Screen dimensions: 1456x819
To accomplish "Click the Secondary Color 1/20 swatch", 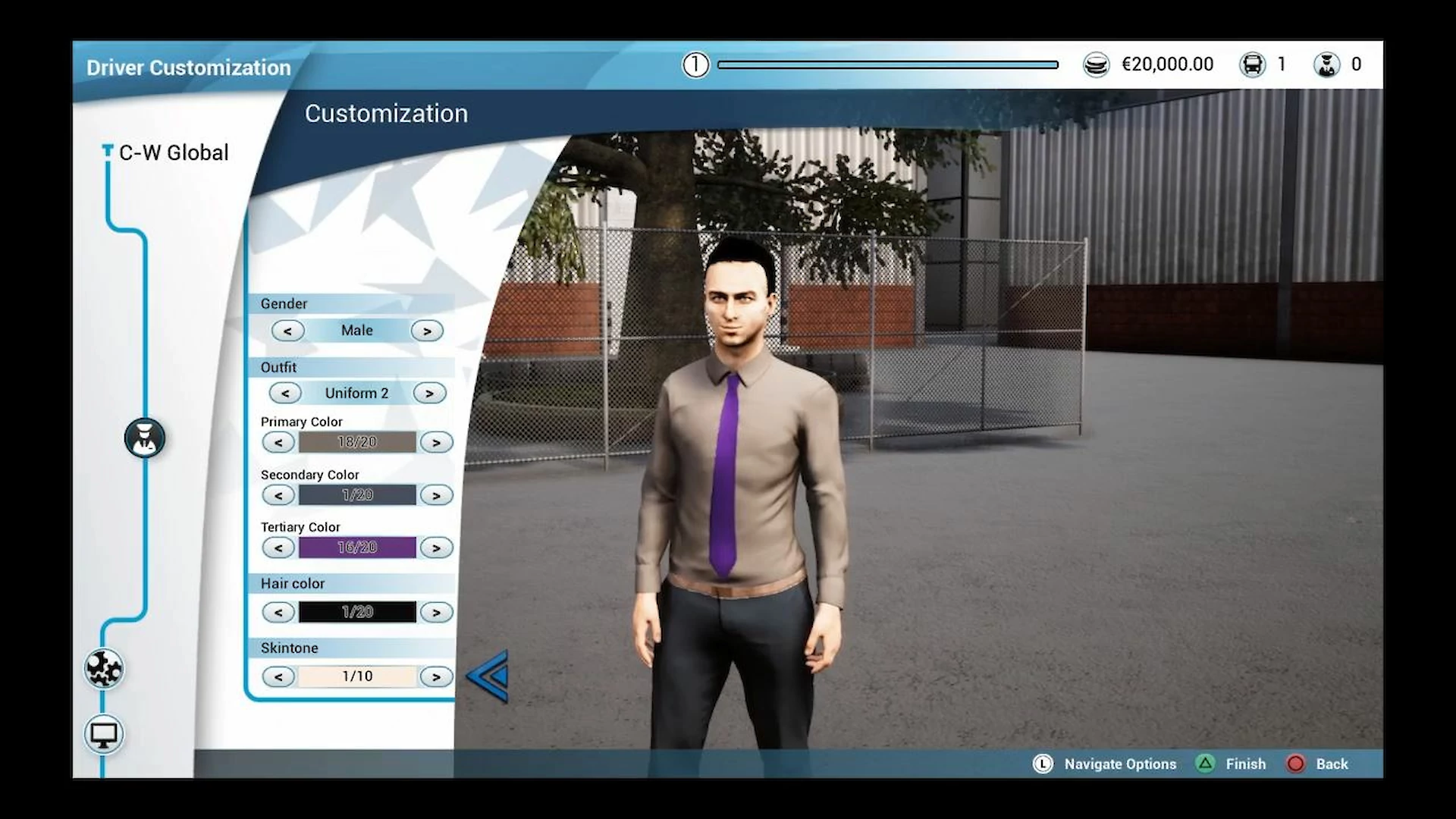I will coord(357,495).
